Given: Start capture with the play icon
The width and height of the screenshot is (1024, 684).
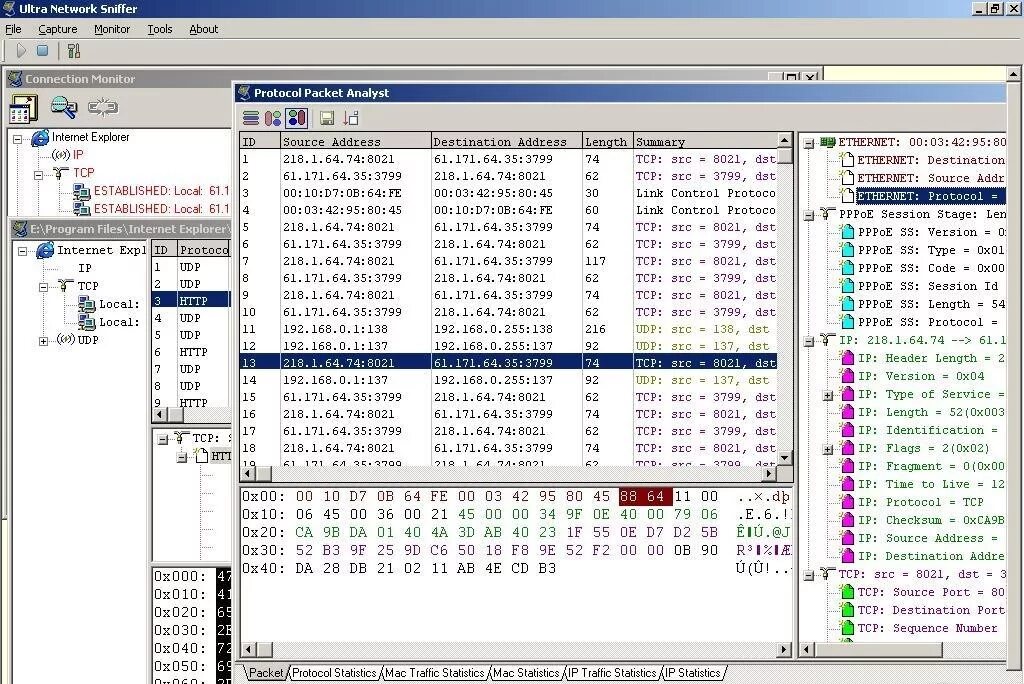Looking at the screenshot, I should click(x=22, y=50).
